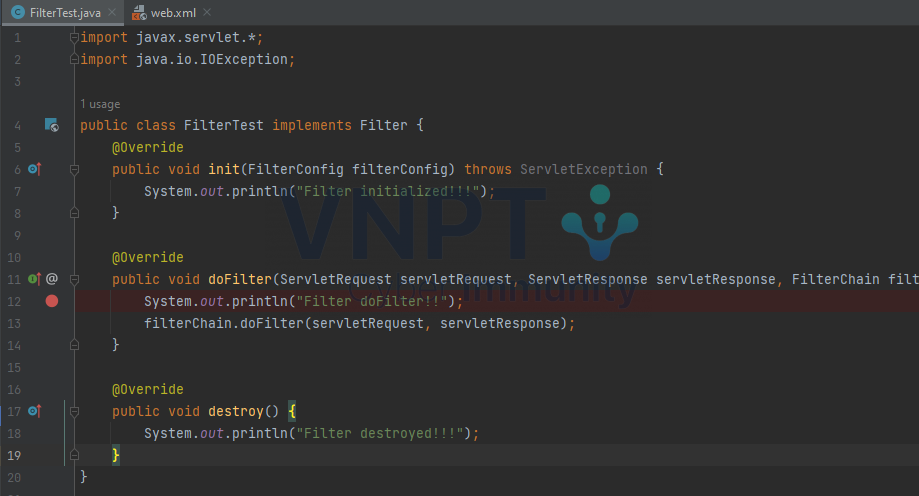Select the FilterTest.java tab
This screenshot has height=496, width=919.
[65, 12]
